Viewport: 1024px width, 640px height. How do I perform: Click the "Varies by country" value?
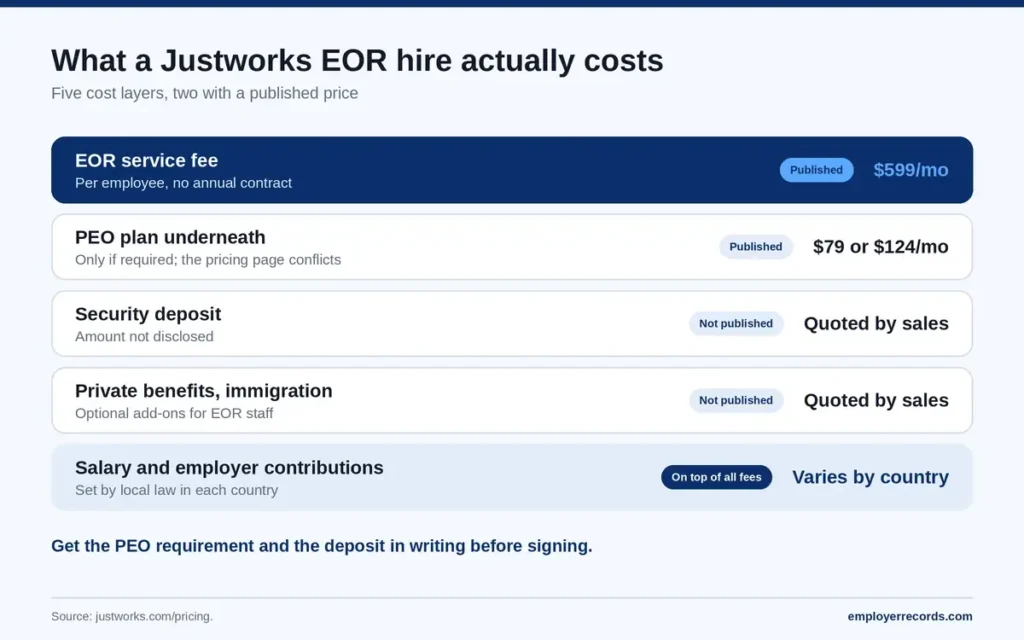pyautogui.click(x=871, y=477)
